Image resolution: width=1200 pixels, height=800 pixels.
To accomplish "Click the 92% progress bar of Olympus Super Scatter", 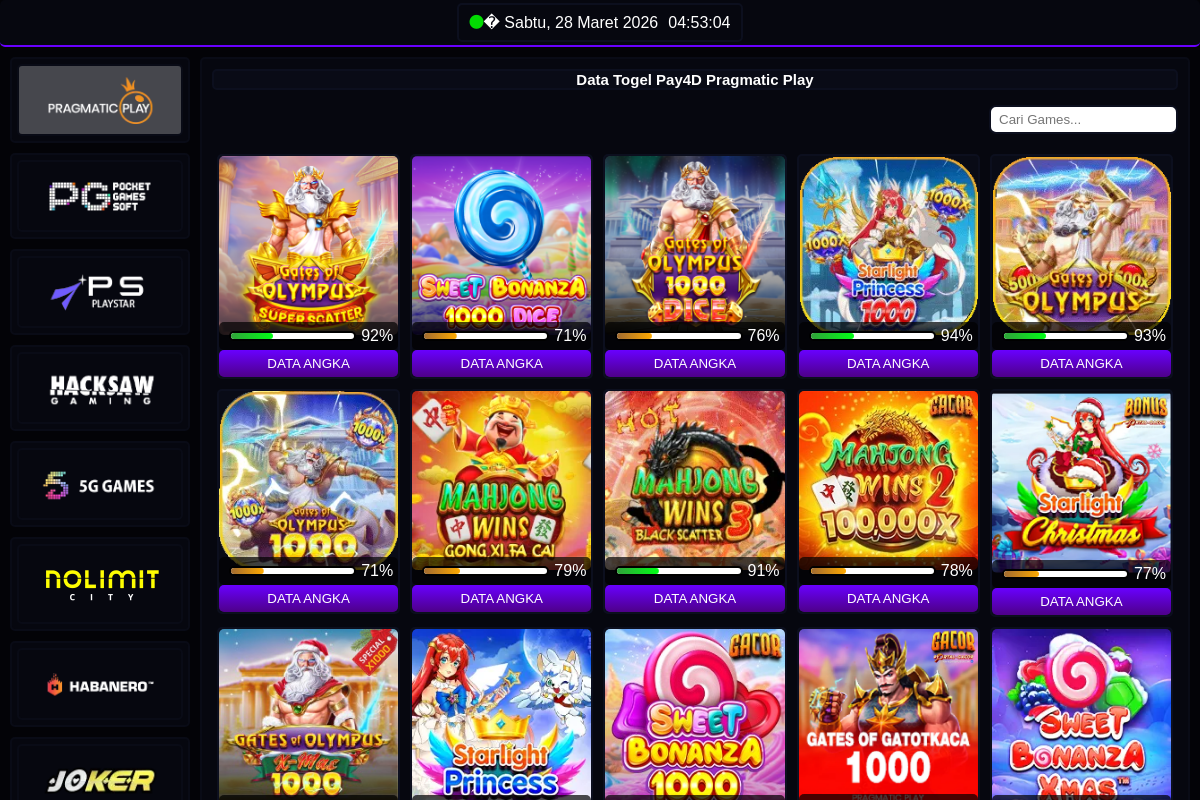I will (292, 336).
